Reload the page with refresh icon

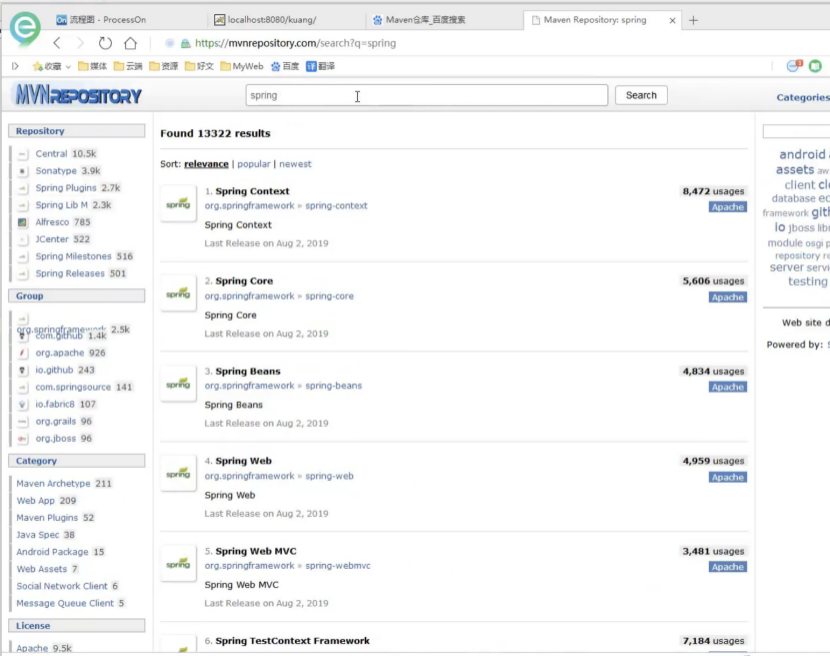[x=105, y=43]
